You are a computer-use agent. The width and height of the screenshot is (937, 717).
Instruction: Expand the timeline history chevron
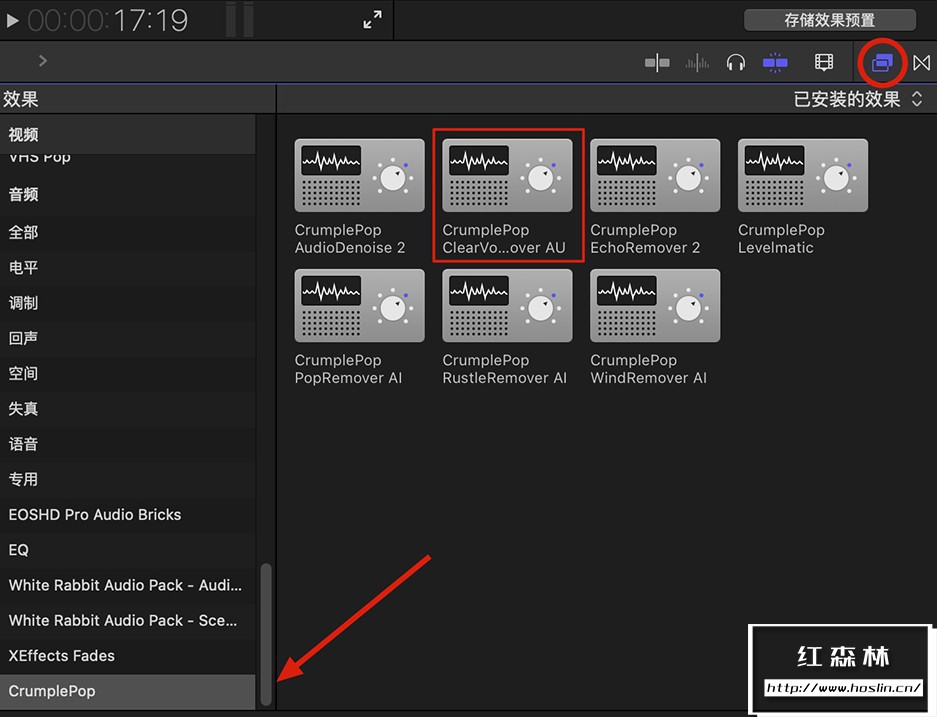(42, 60)
